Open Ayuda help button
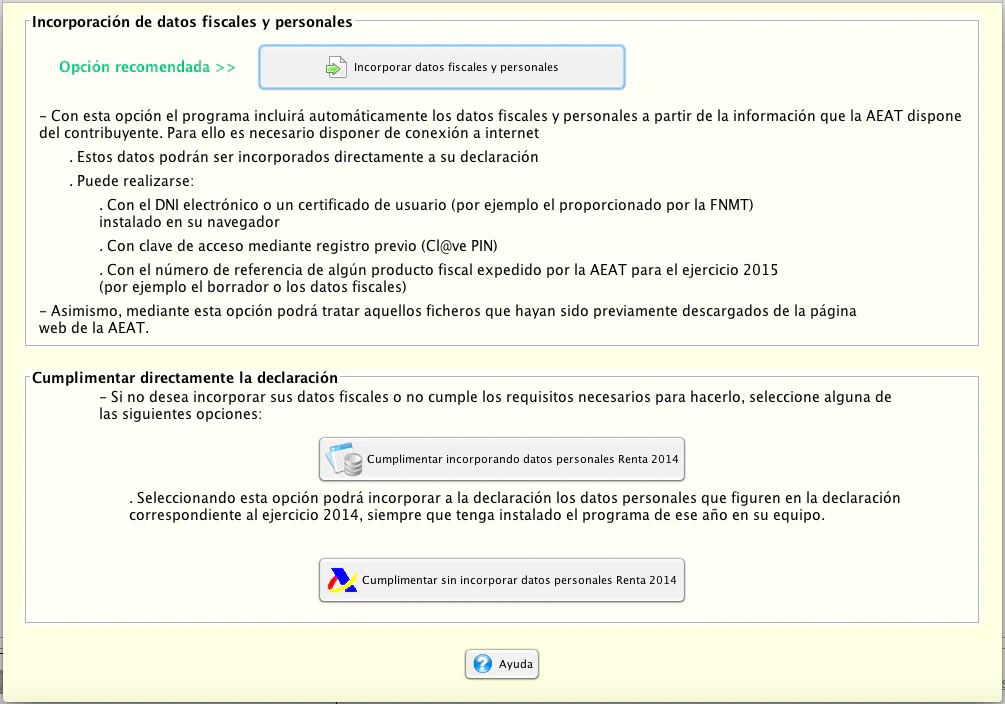The image size is (1005, 704). [x=502, y=664]
